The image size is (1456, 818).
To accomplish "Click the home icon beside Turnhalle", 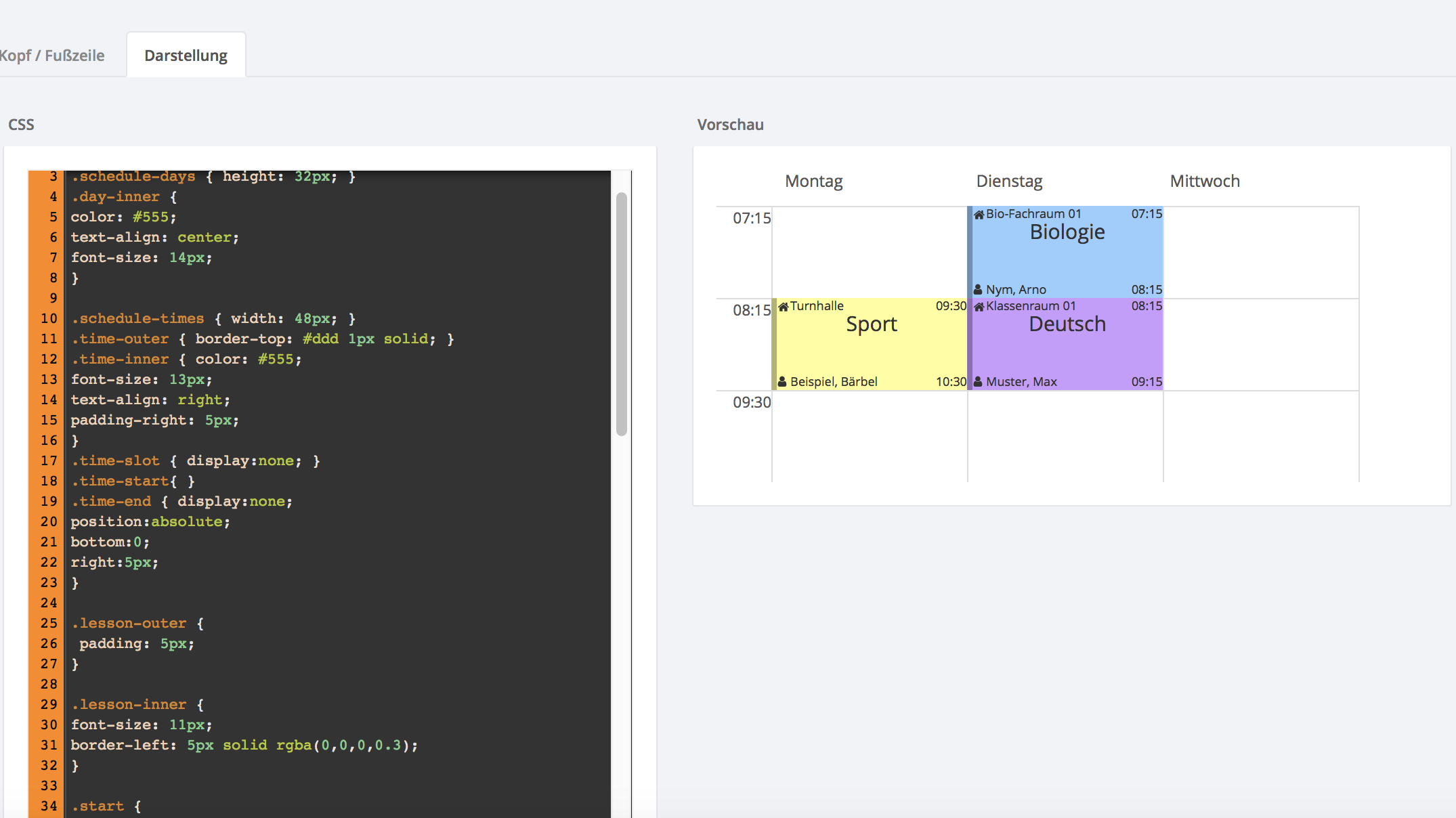I will click(783, 307).
